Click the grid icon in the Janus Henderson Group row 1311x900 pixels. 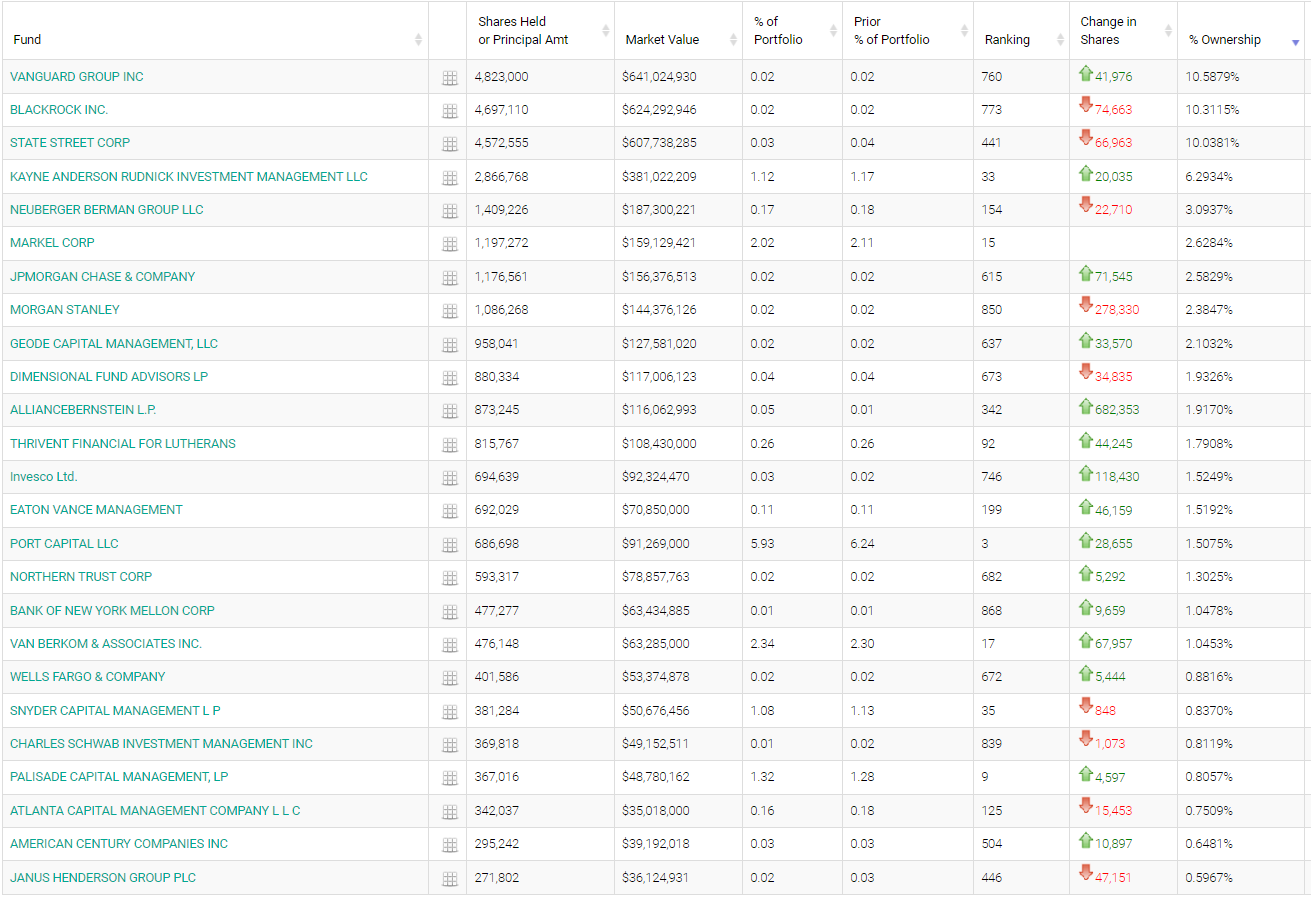point(450,879)
